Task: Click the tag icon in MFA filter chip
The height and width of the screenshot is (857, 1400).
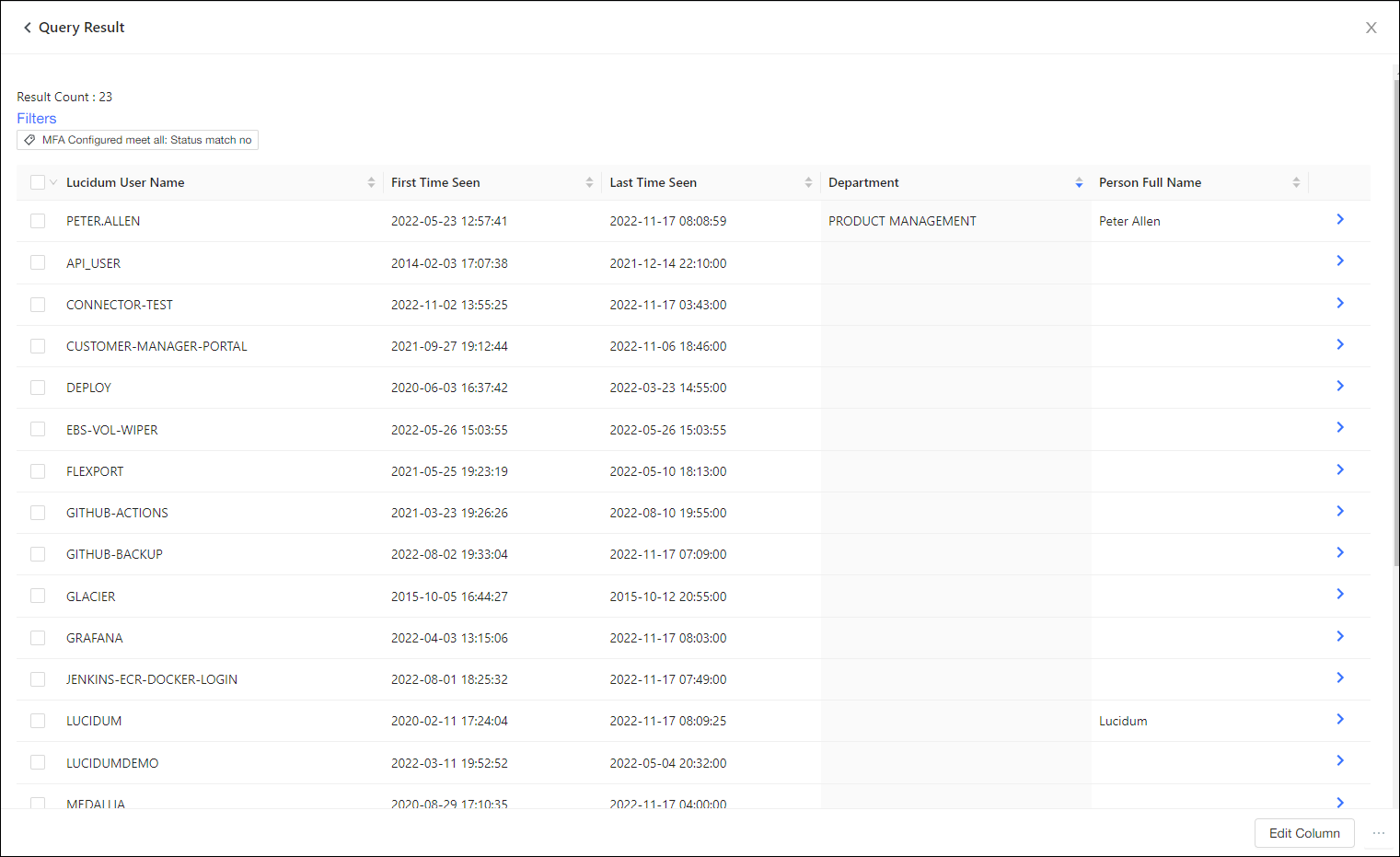Action: [30, 140]
